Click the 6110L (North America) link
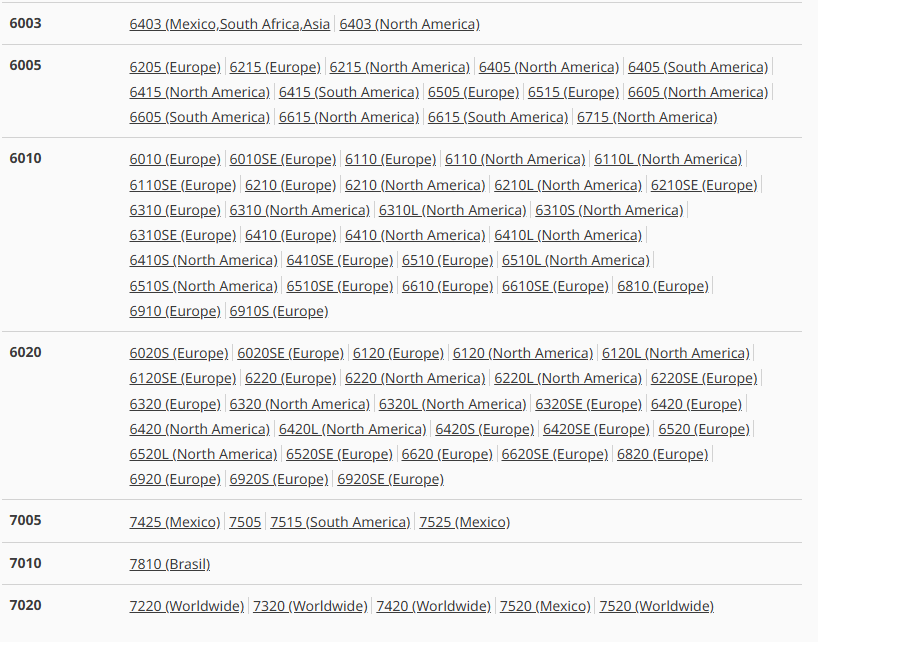The image size is (908, 652). point(668,159)
